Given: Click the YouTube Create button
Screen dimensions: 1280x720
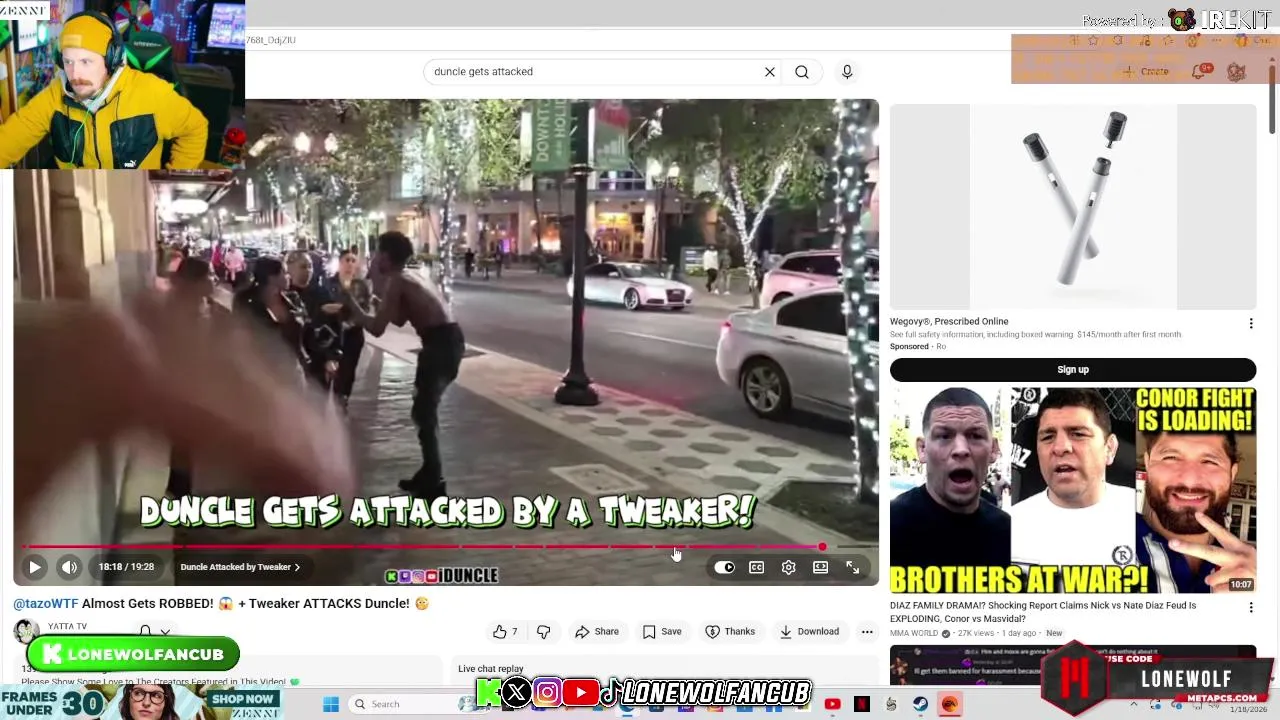Looking at the screenshot, I should (x=1145, y=72).
